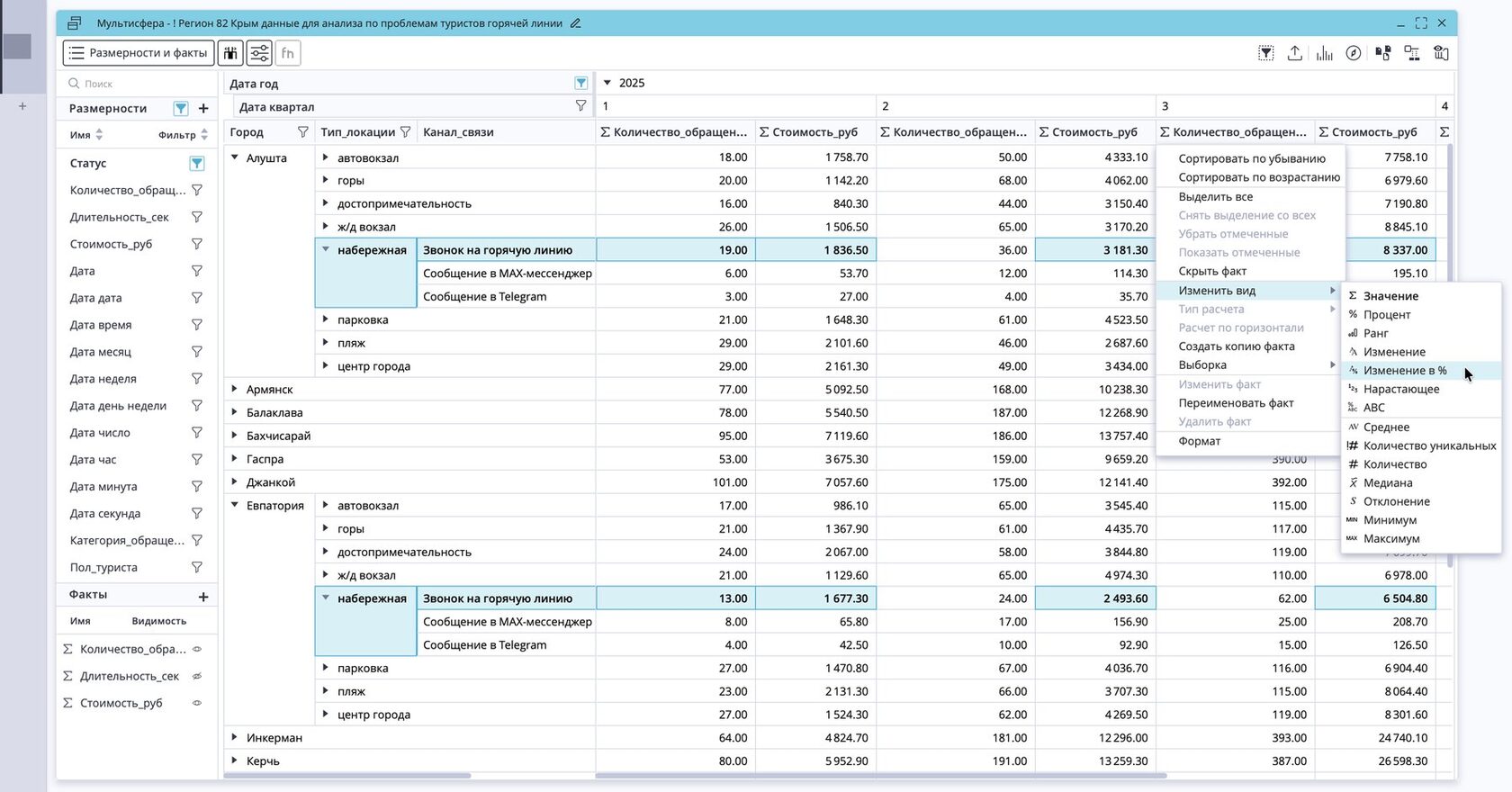Click filter icon for Категория_обращения dimension

(197, 541)
